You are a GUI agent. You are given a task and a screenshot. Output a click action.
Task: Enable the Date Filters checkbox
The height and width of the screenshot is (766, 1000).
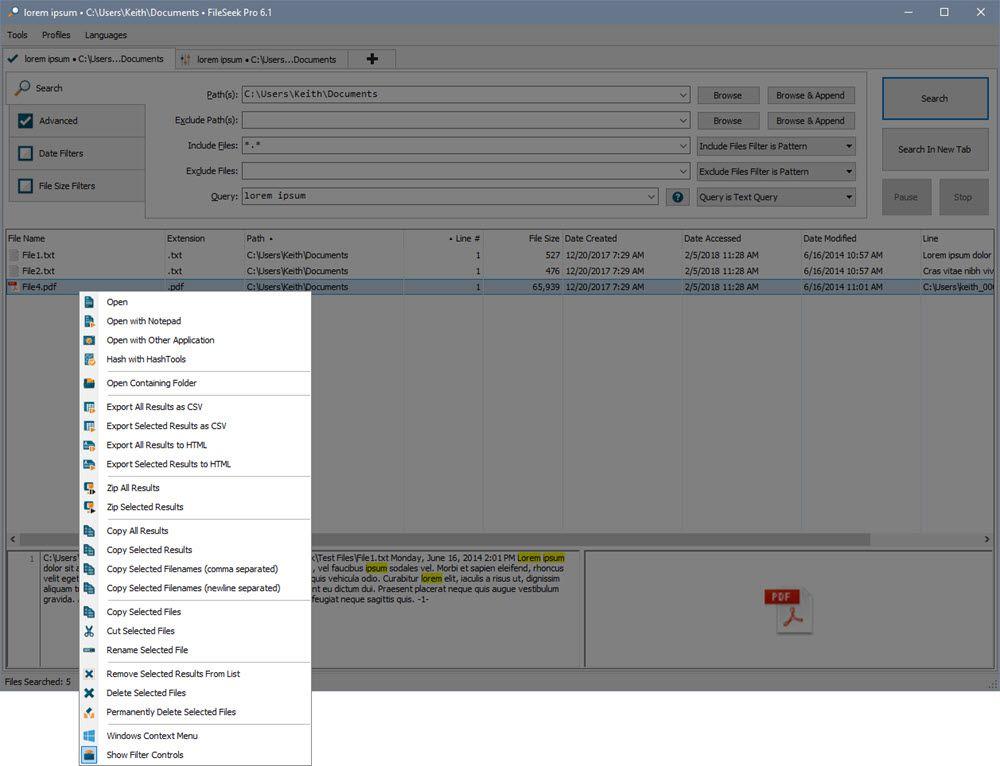tap(26, 153)
